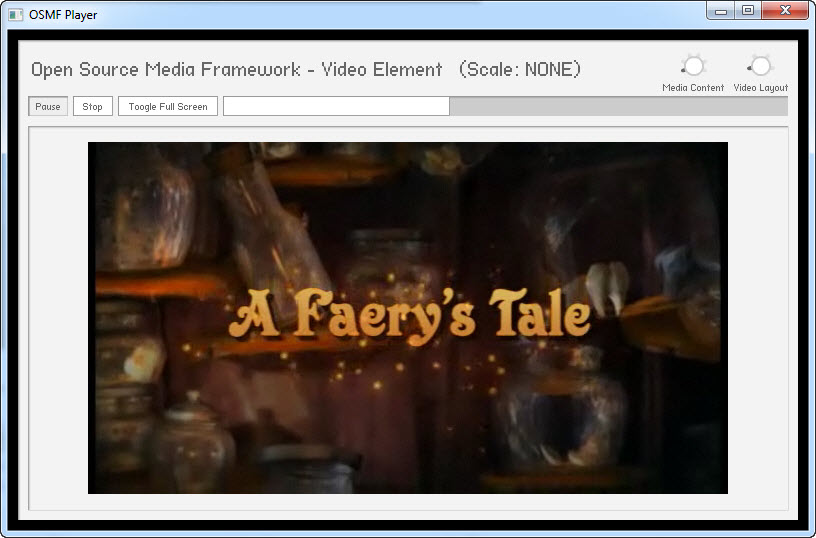Turn the Media Content knob
The width and height of the screenshot is (816, 538).
pyautogui.click(x=693, y=67)
